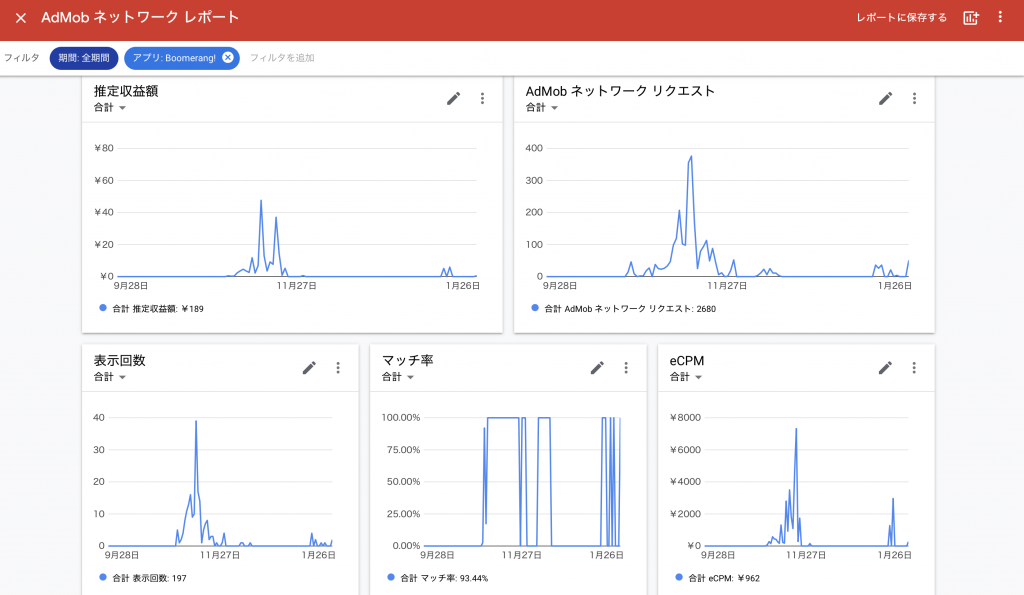This screenshot has width=1024, height=595.
Task: Toggle legend 合計 推定収益額: ¥189
Action: 152,309
